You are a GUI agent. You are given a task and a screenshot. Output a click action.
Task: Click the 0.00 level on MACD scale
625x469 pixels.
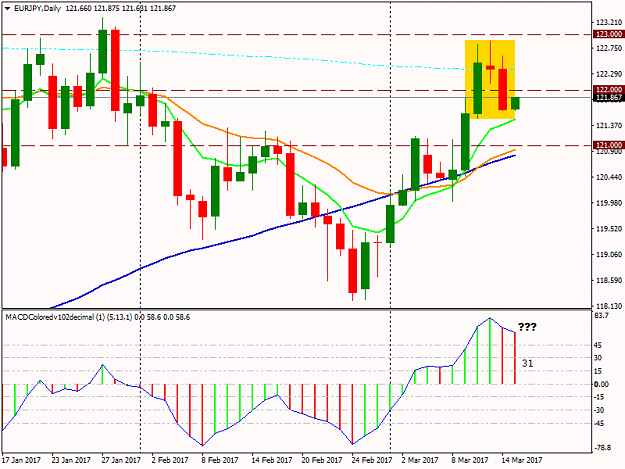(x=601, y=384)
